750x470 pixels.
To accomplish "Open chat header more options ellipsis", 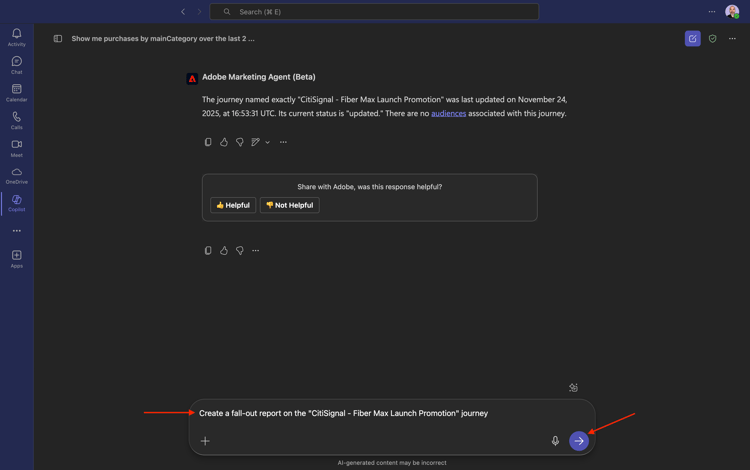I will (732, 39).
